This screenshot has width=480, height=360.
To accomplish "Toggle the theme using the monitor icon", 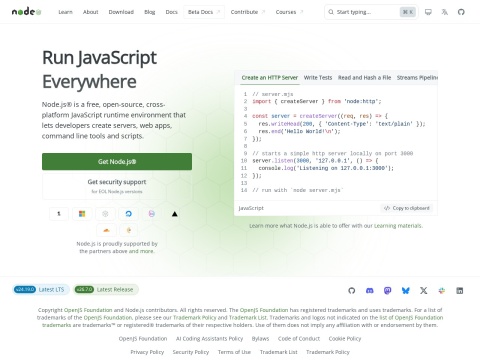I will pyautogui.click(x=428, y=12).
